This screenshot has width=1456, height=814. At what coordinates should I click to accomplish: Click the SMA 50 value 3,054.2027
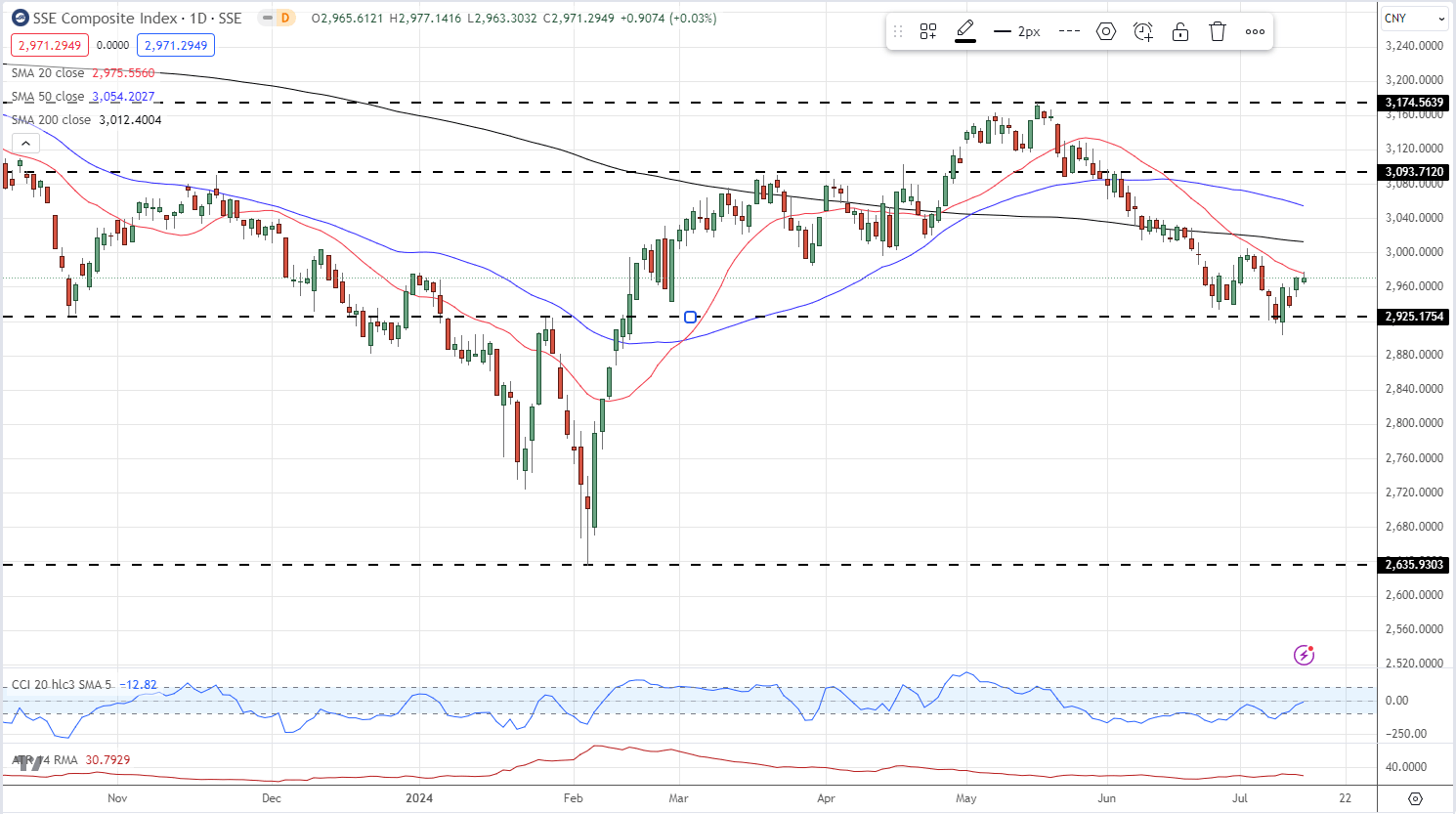pyautogui.click(x=123, y=97)
